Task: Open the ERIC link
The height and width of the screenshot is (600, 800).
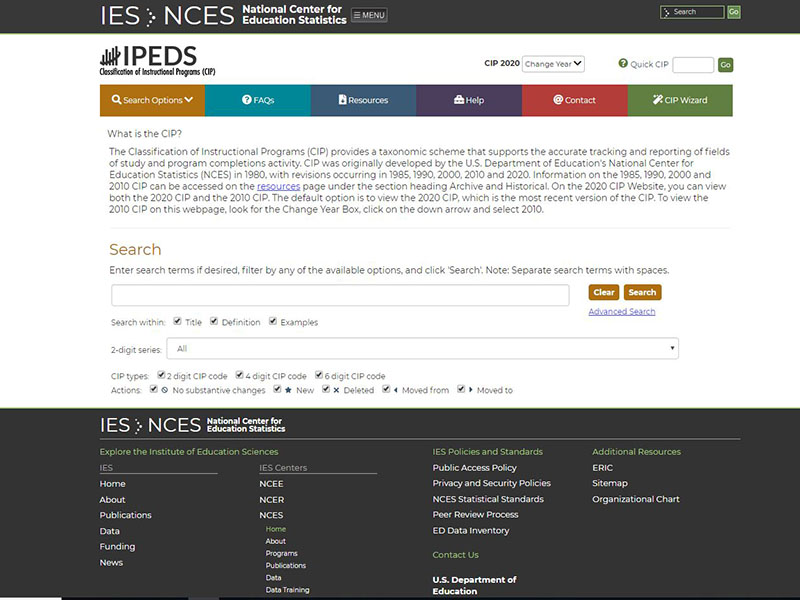Action: tap(602, 467)
